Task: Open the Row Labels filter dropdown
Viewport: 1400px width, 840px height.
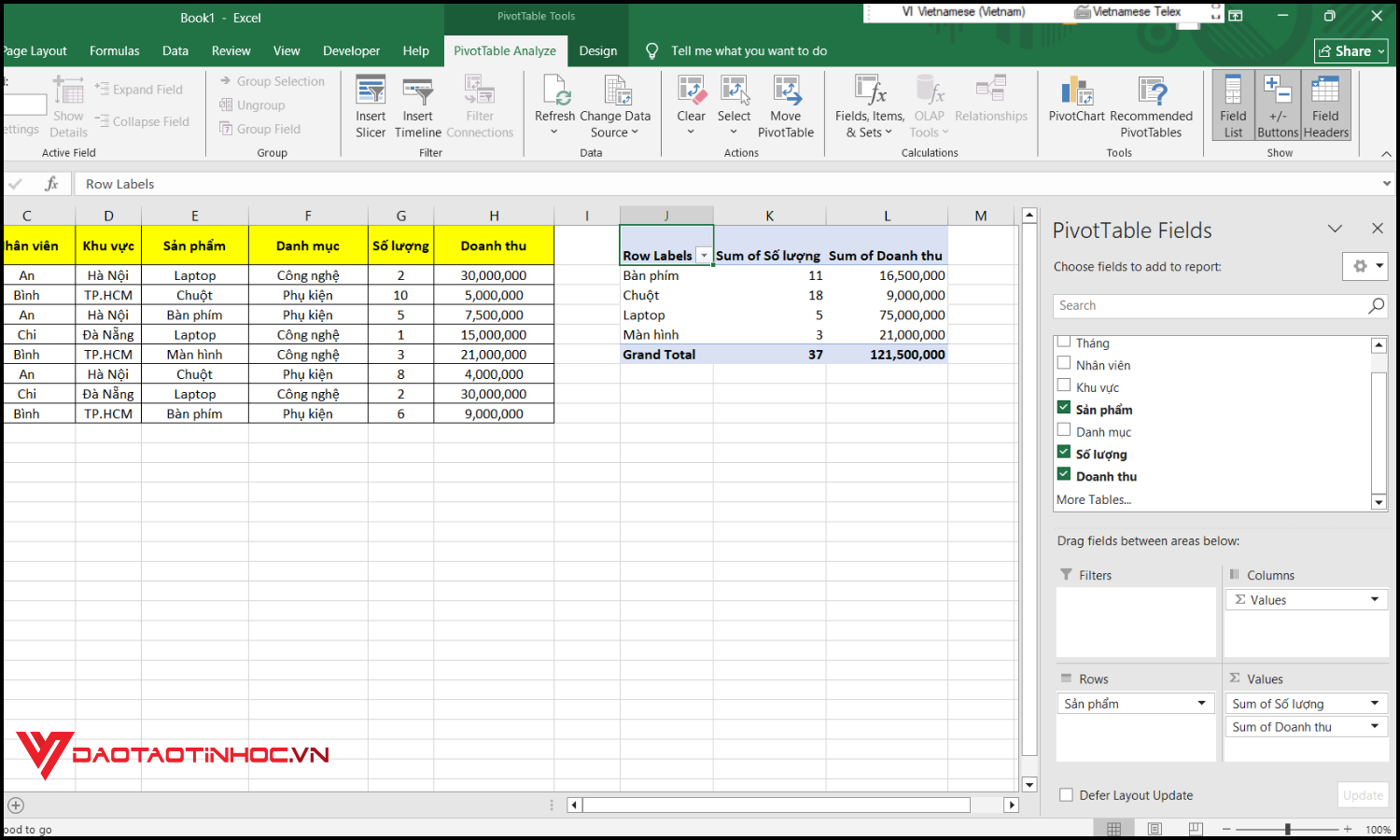Action: [x=702, y=255]
